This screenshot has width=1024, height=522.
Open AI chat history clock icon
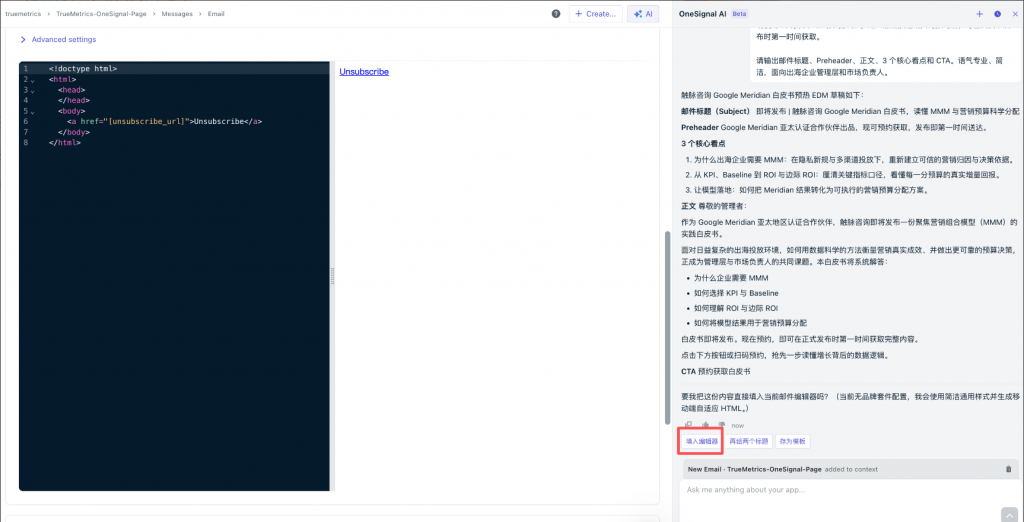[x=997, y=14]
